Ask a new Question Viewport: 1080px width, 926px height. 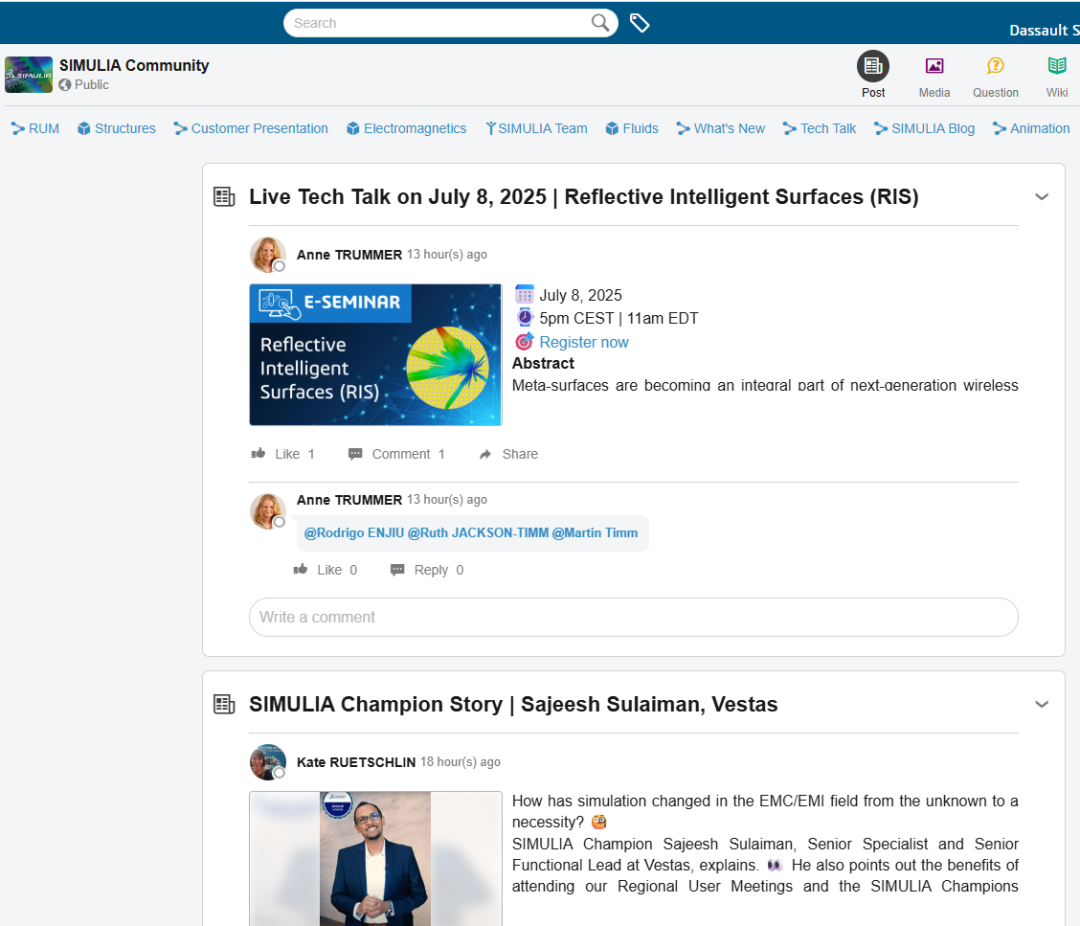click(x=995, y=74)
